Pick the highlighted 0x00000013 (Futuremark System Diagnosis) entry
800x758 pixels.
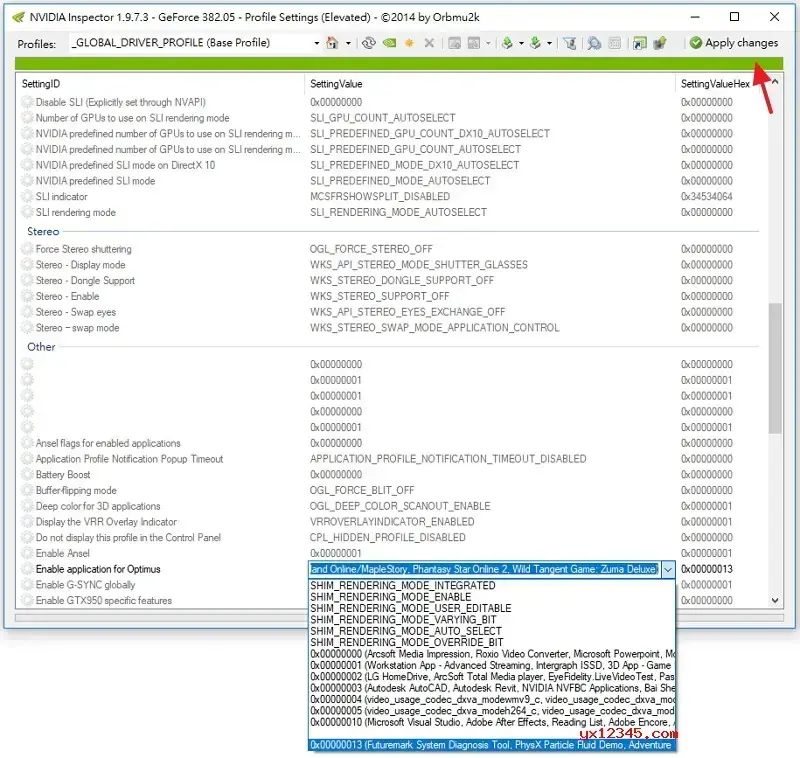click(492, 745)
